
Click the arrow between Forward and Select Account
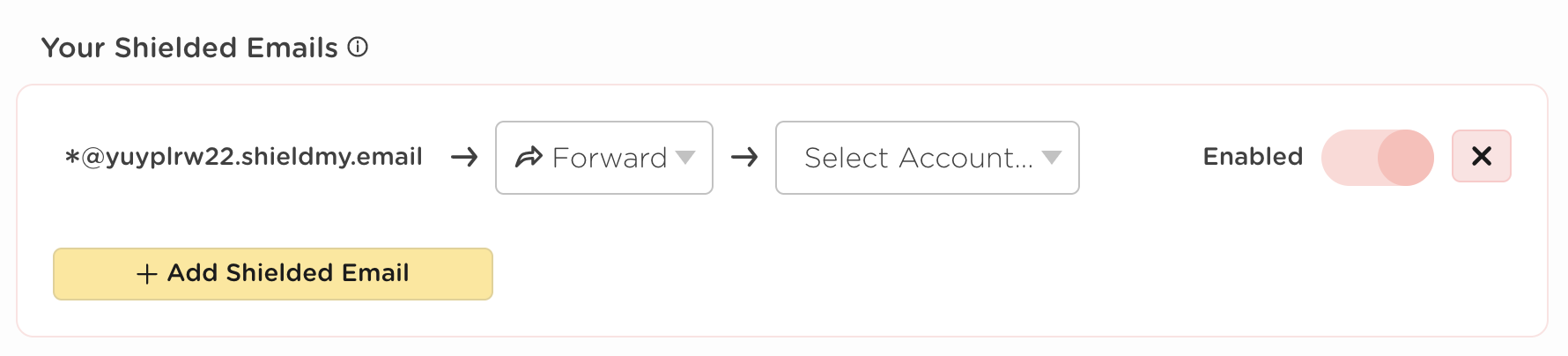pos(744,158)
